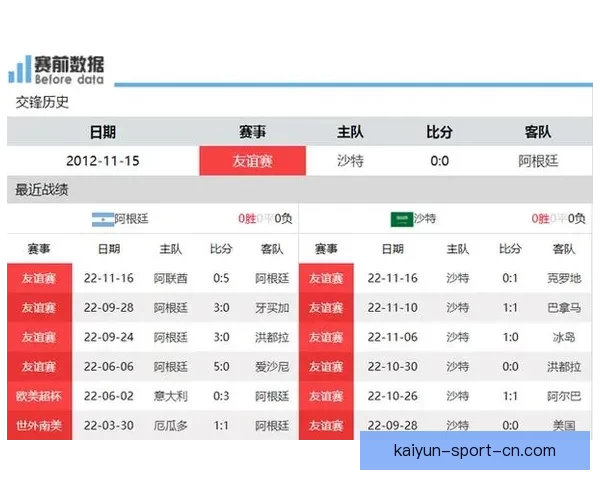600x480 pixels.
Task: Click home team 厄瓜多
Action: pyautogui.click(x=171, y=425)
